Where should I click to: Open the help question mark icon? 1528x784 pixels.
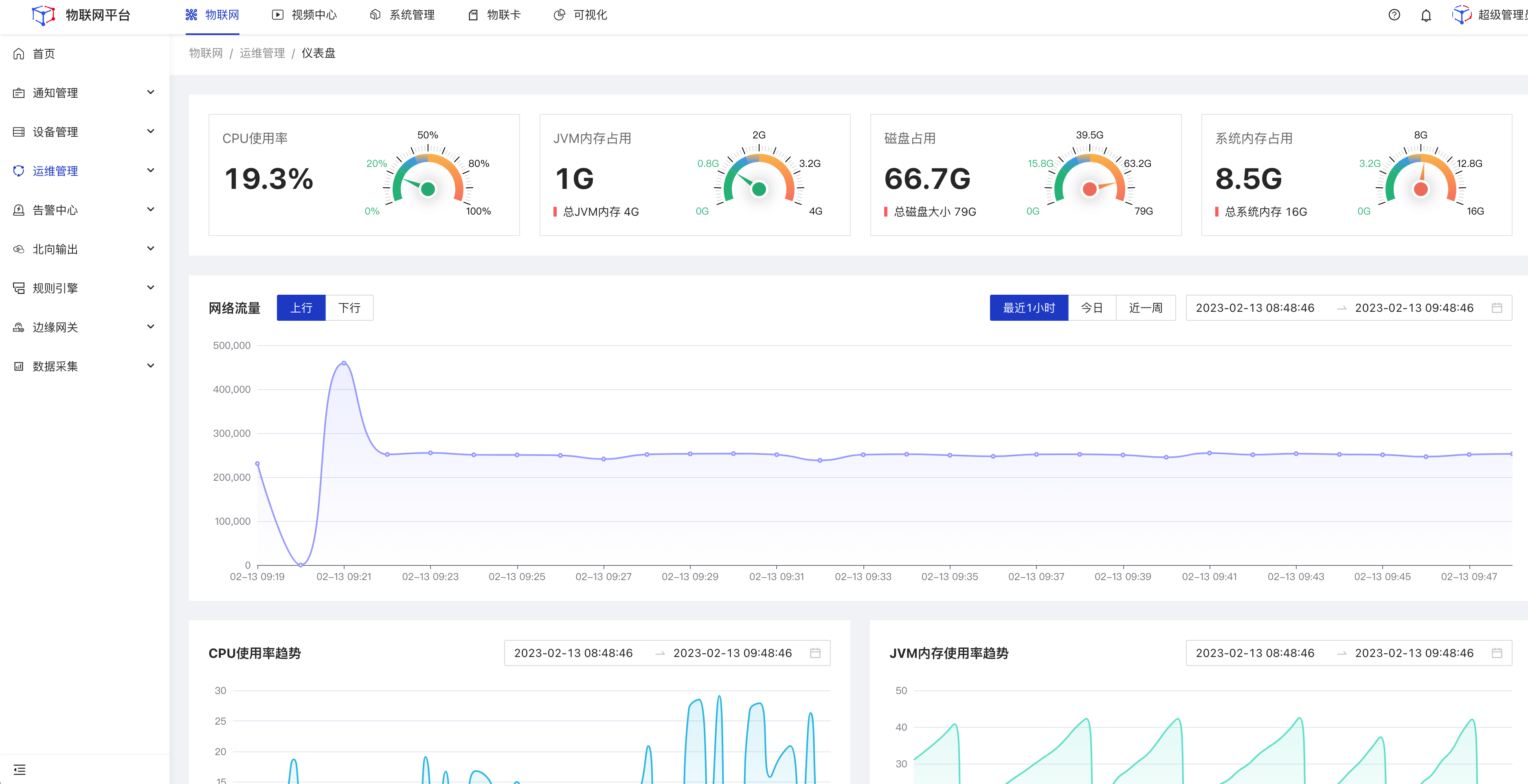pyautogui.click(x=1394, y=15)
